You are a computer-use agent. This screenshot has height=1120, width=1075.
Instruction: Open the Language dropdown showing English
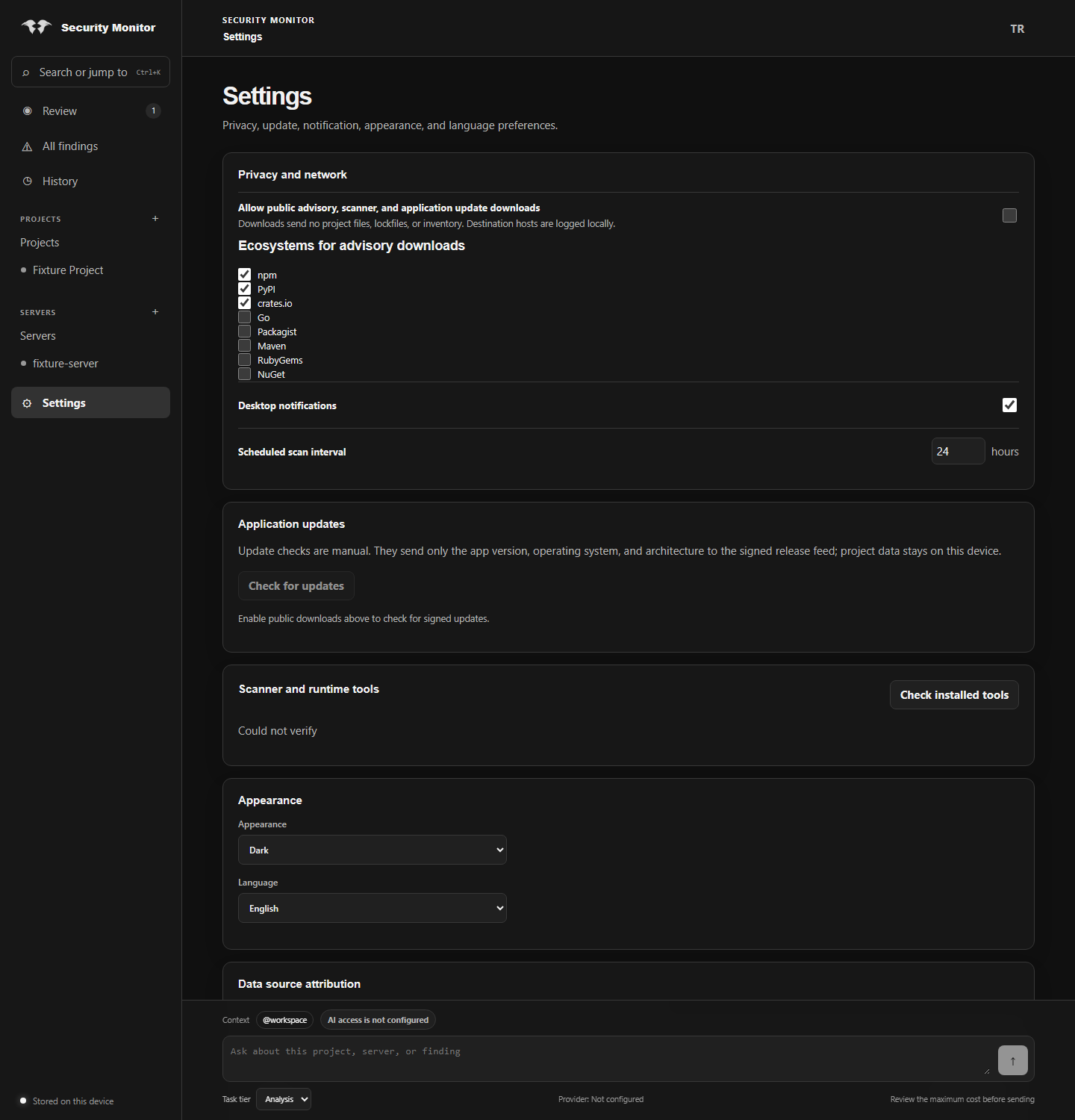373,908
